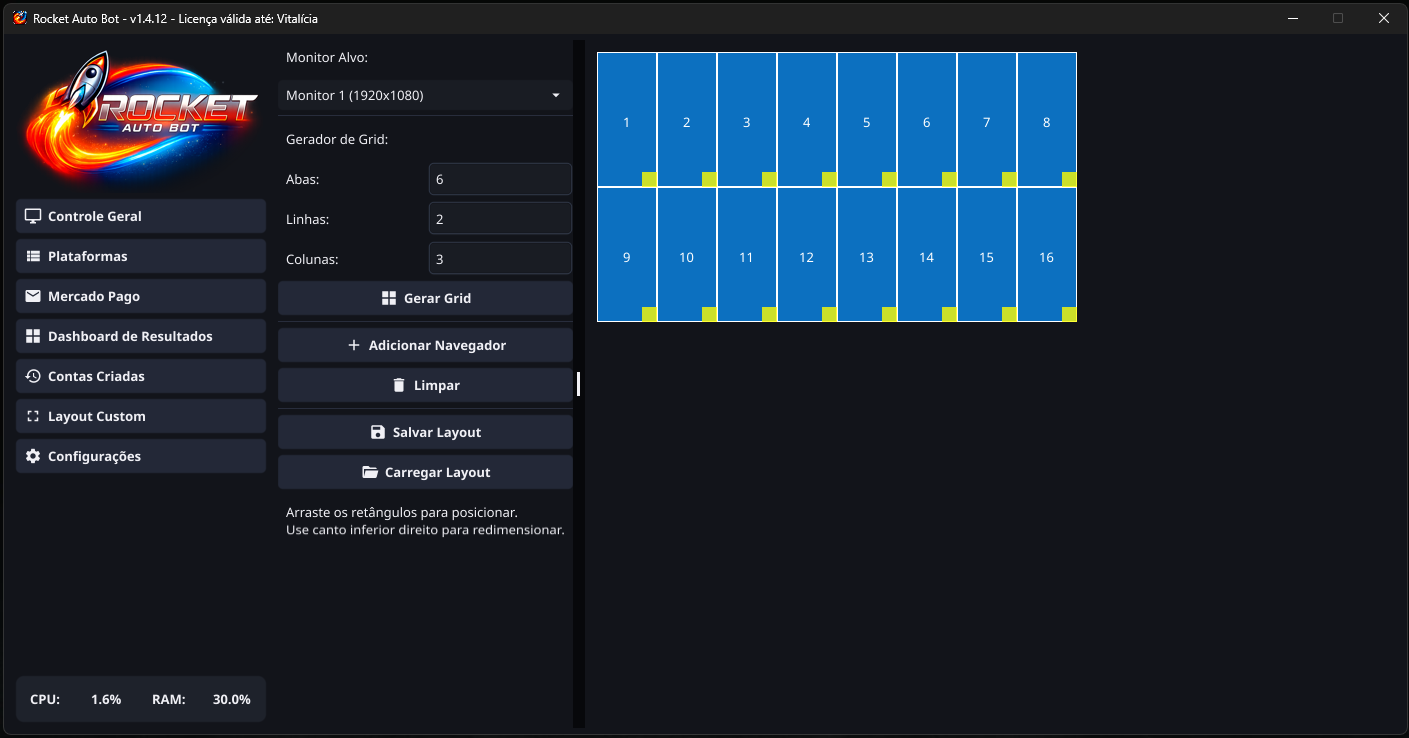
Task: Open the Layout Custom section
Action: pos(140,416)
